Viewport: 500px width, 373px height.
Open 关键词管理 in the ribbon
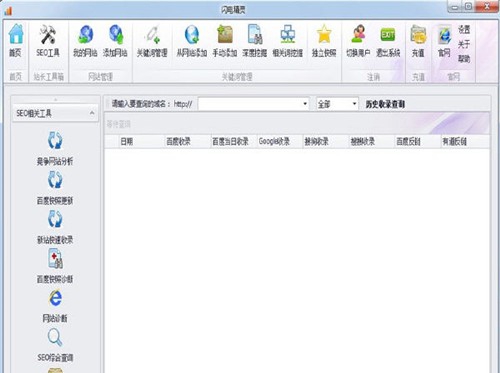[x=152, y=40]
